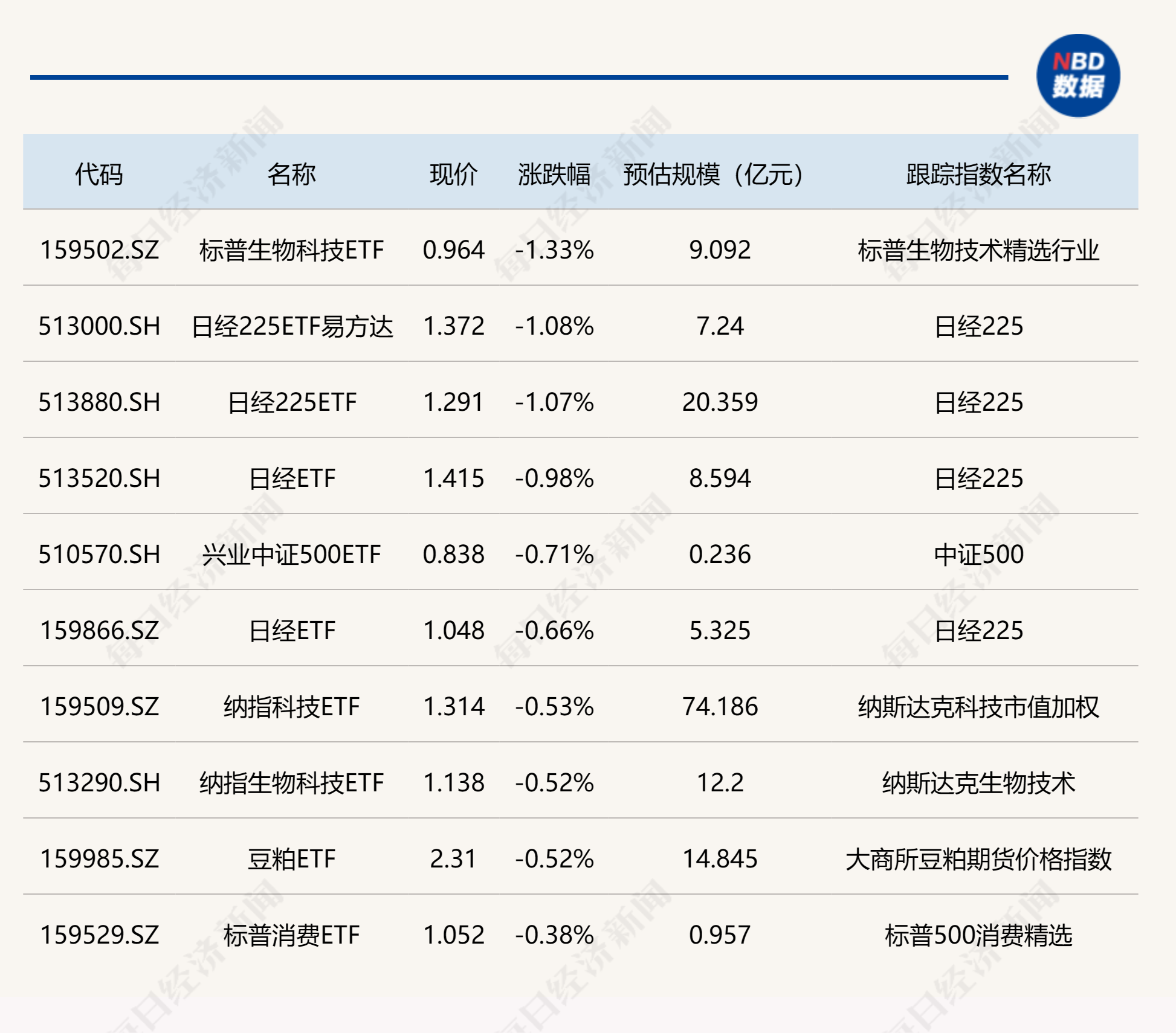Click the name 纳指生物科技ETF
The height and width of the screenshot is (1033, 1176).
click(292, 783)
